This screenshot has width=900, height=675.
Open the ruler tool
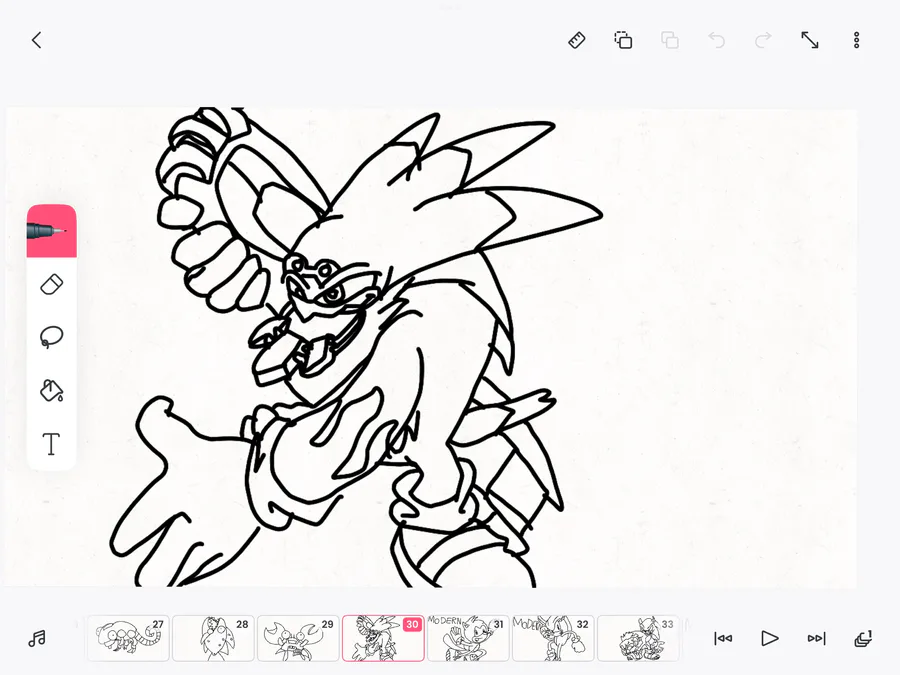tap(577, 40)
